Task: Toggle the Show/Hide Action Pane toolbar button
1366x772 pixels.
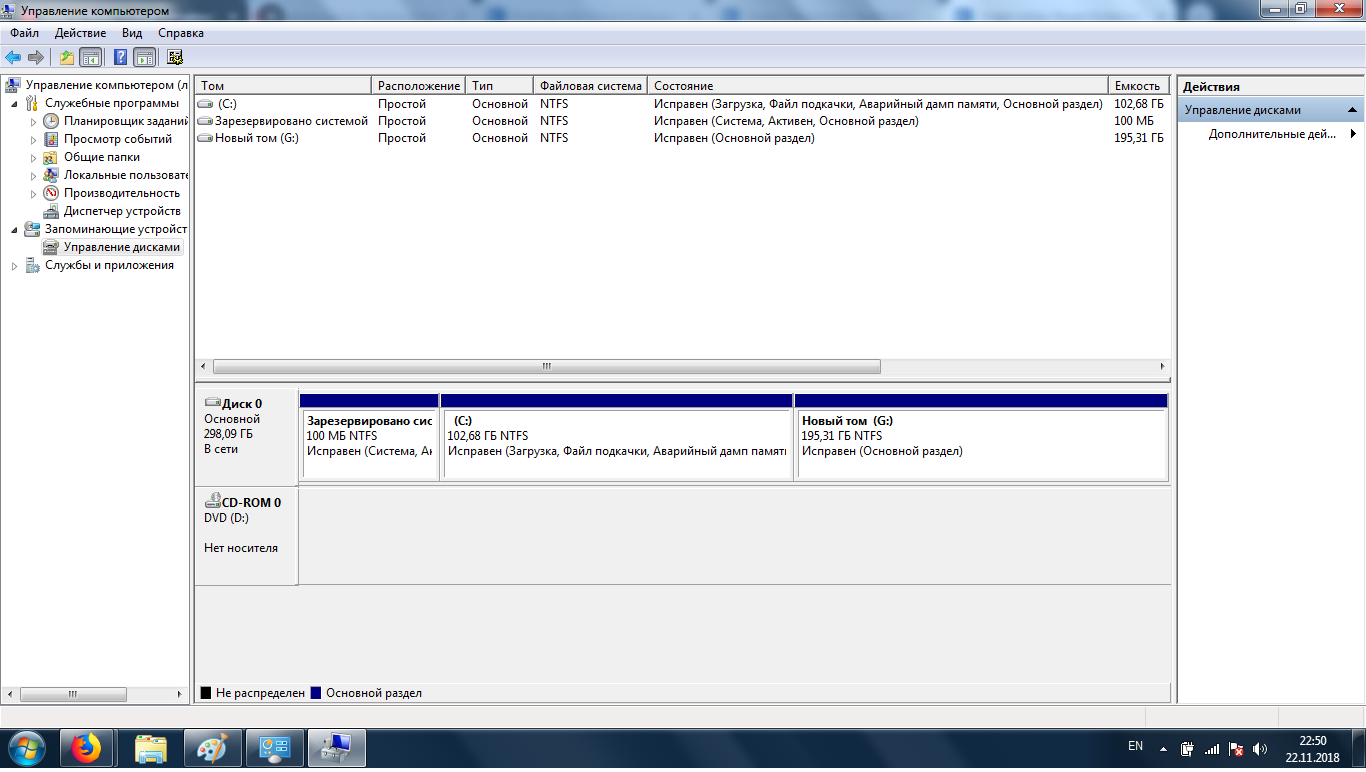Action: tap(145, 57)
